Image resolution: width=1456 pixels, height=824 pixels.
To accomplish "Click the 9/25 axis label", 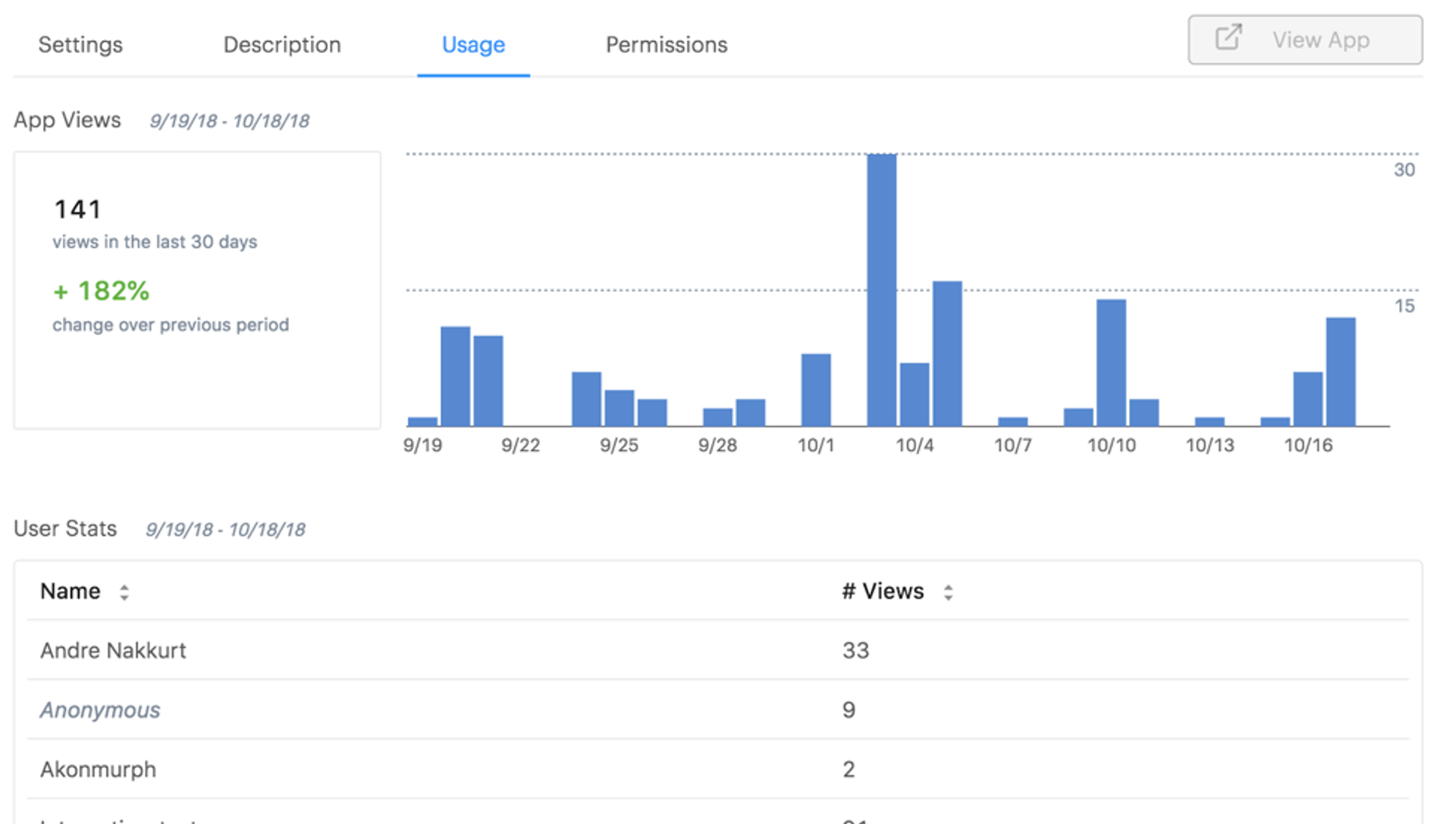I will (x=619, y=446).
